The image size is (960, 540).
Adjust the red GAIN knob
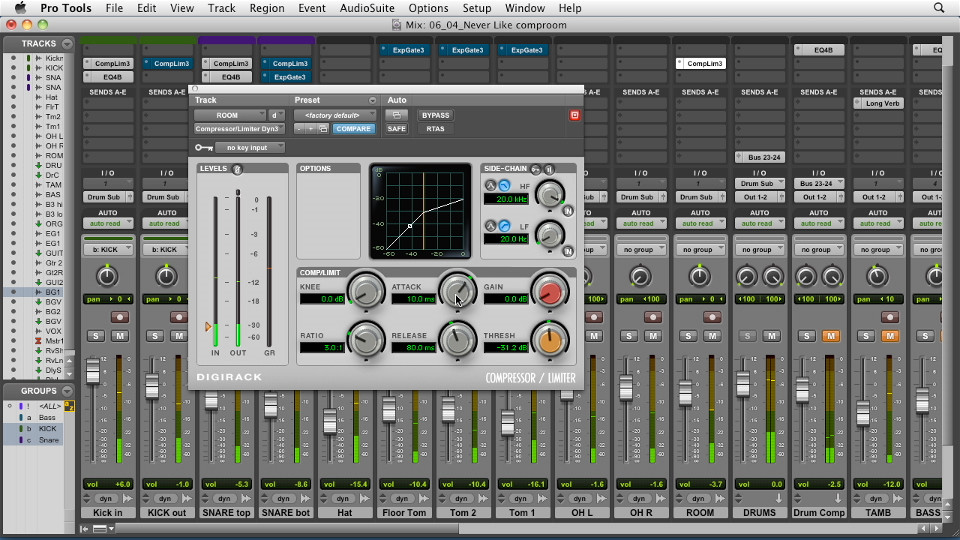pyautogui.click(x=550, y=292)
